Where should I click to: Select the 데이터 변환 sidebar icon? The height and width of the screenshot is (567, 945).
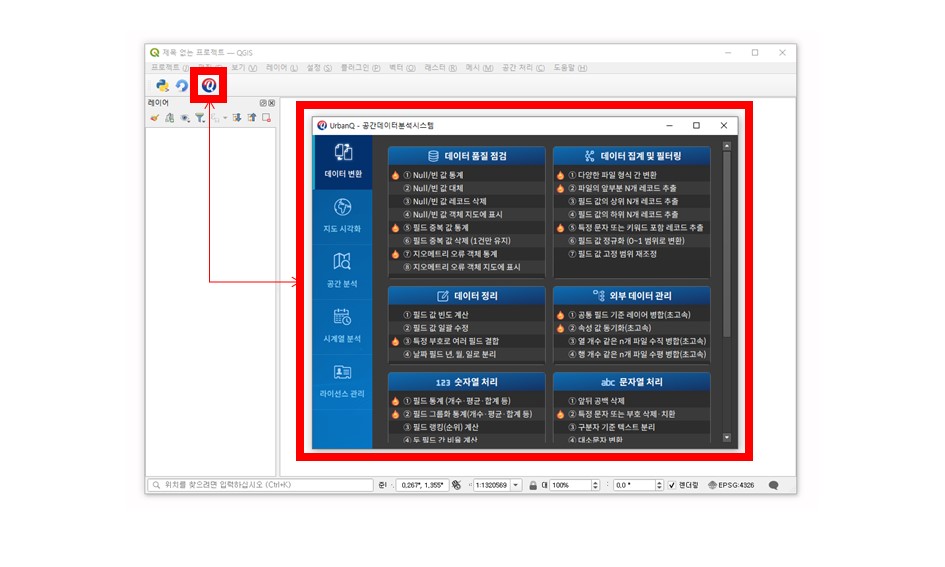point(342,160)
